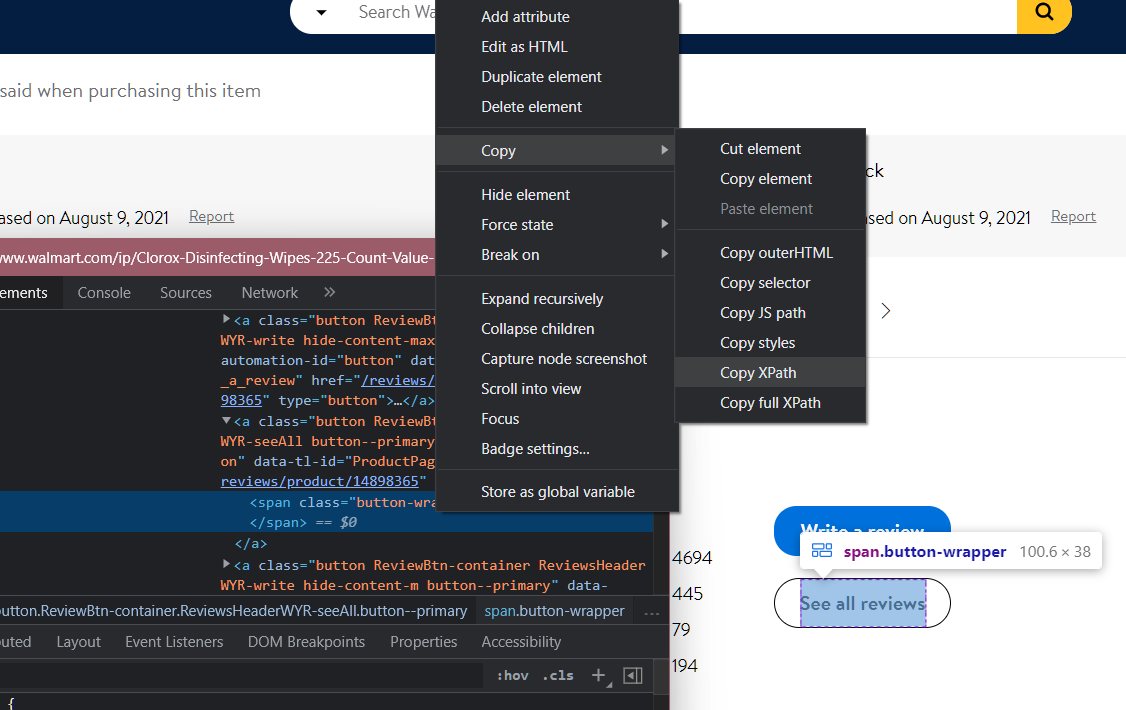Expand the WYR-write anchor node triangle
Image resolution: width=1126 pixels, height=710 pixels.
226,319
